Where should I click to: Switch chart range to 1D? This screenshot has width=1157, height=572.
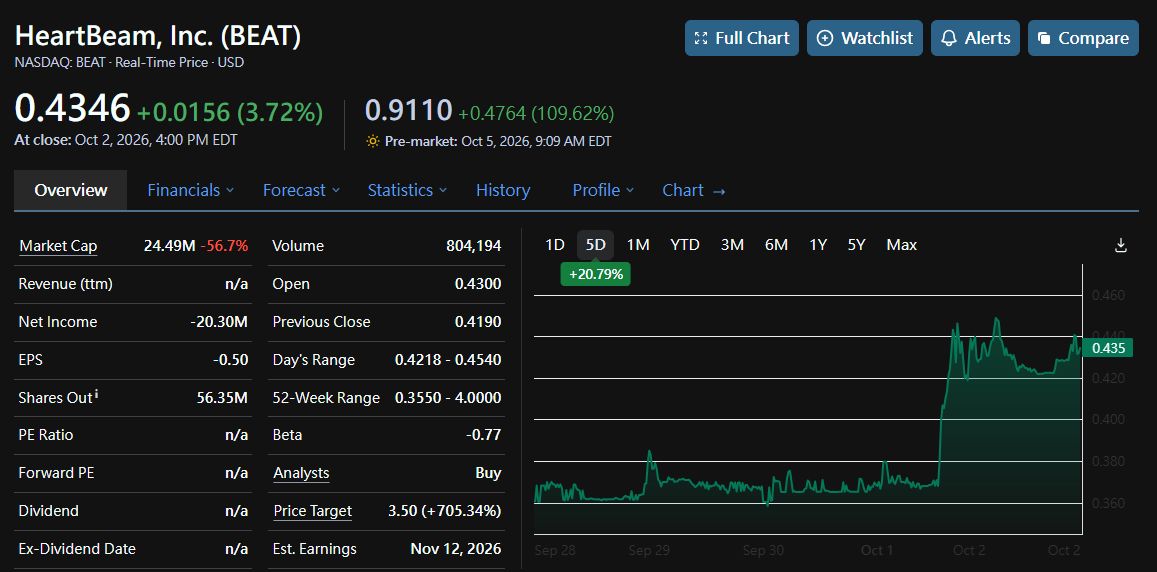[554, 245]
